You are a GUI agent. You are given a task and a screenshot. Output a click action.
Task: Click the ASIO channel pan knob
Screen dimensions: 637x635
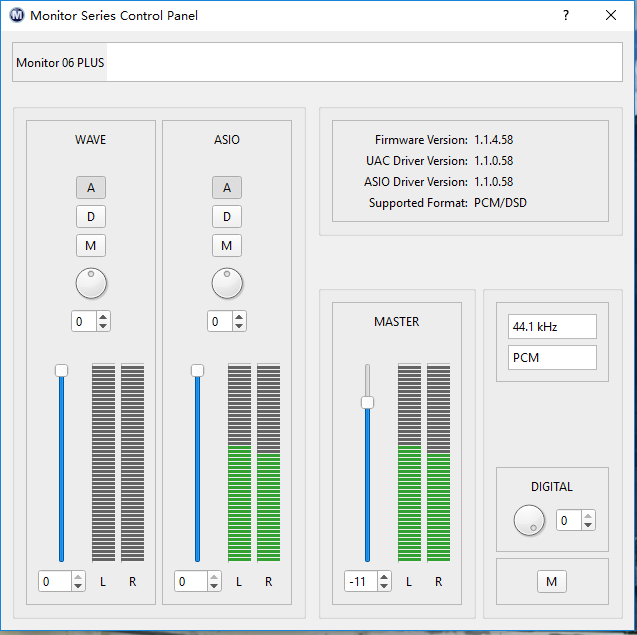click(227, 283)
